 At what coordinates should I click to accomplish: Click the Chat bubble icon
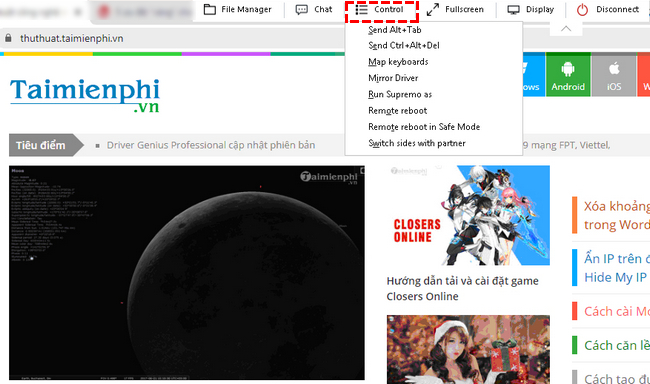(x=301, y=10)
